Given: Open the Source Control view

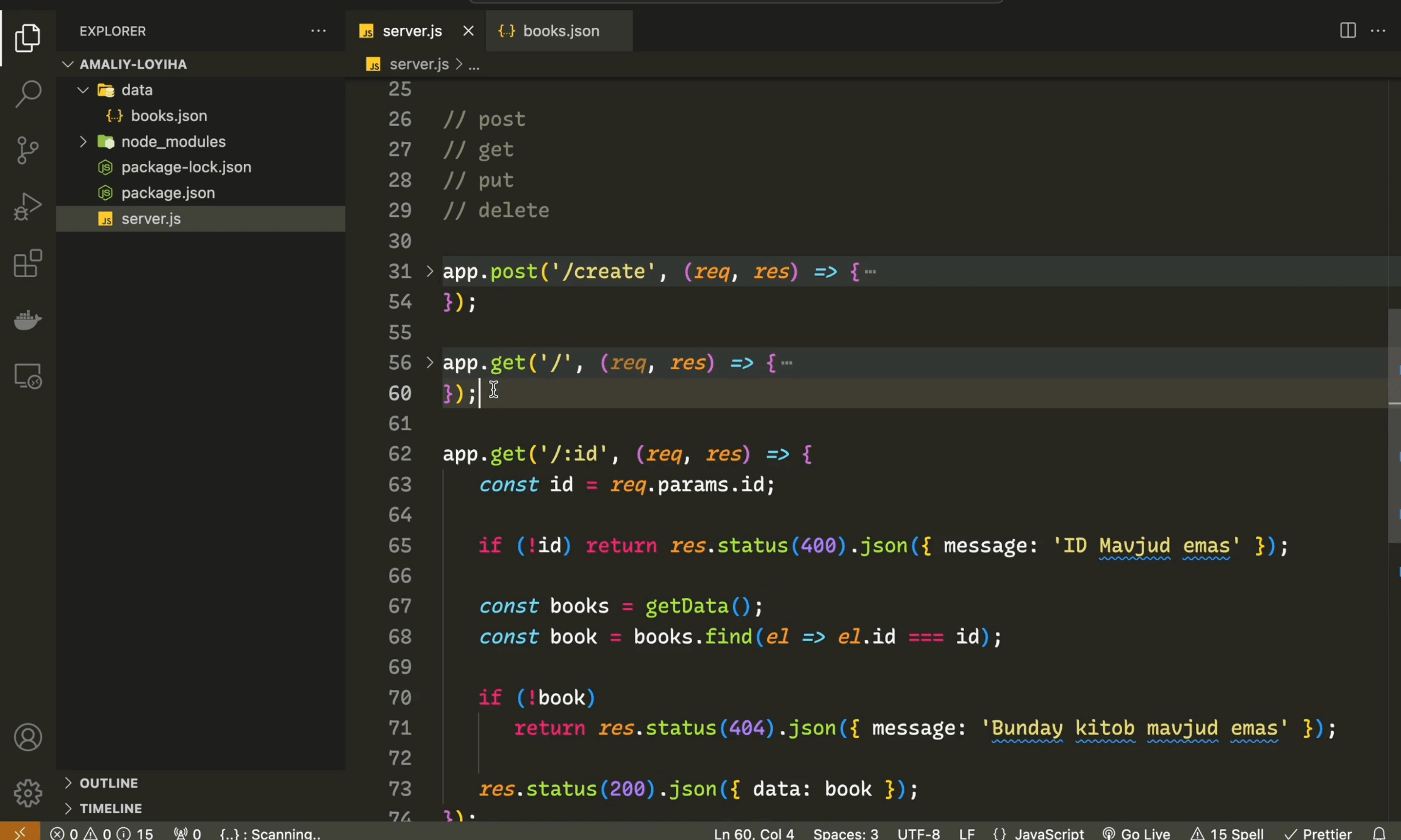Looking at the screenshot, I should [27, 150].
